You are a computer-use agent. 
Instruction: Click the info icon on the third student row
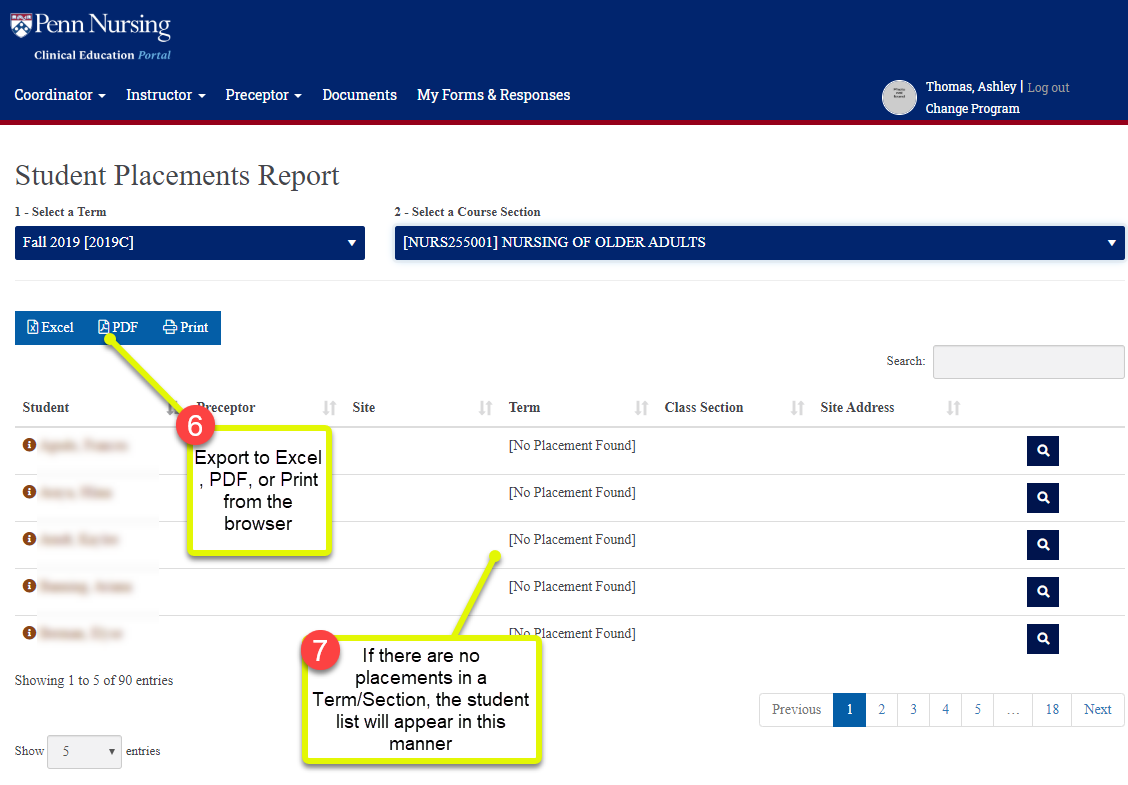point(27,539)
